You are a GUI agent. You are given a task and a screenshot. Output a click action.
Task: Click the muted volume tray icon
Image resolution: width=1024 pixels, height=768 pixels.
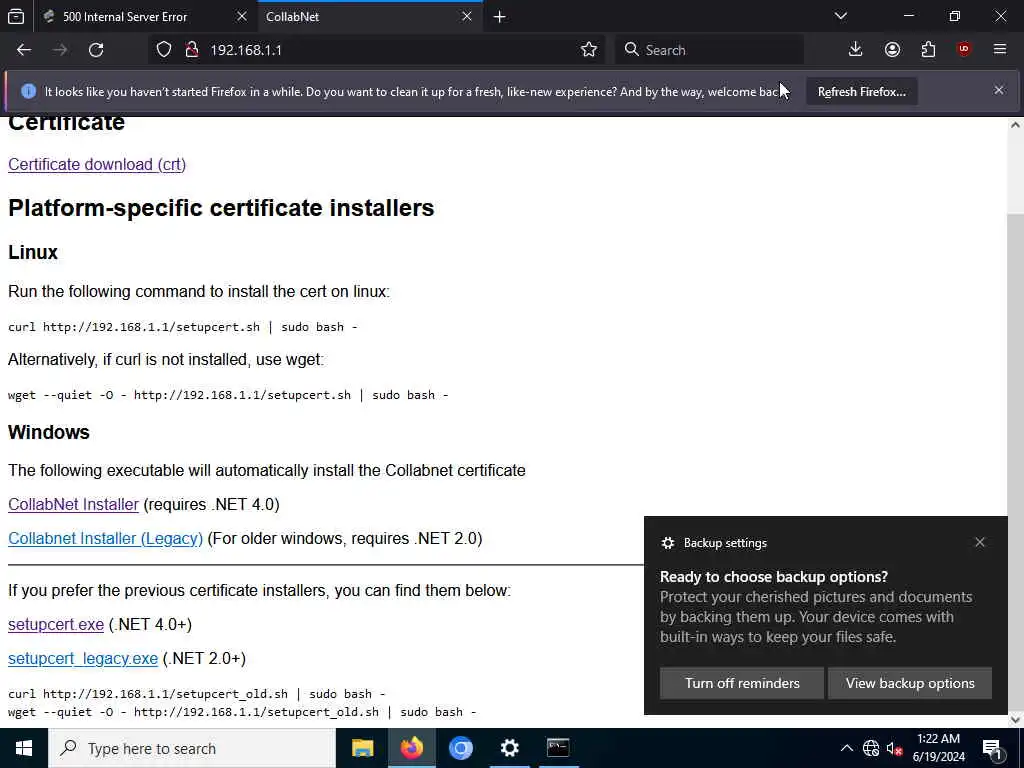point(894,748)
